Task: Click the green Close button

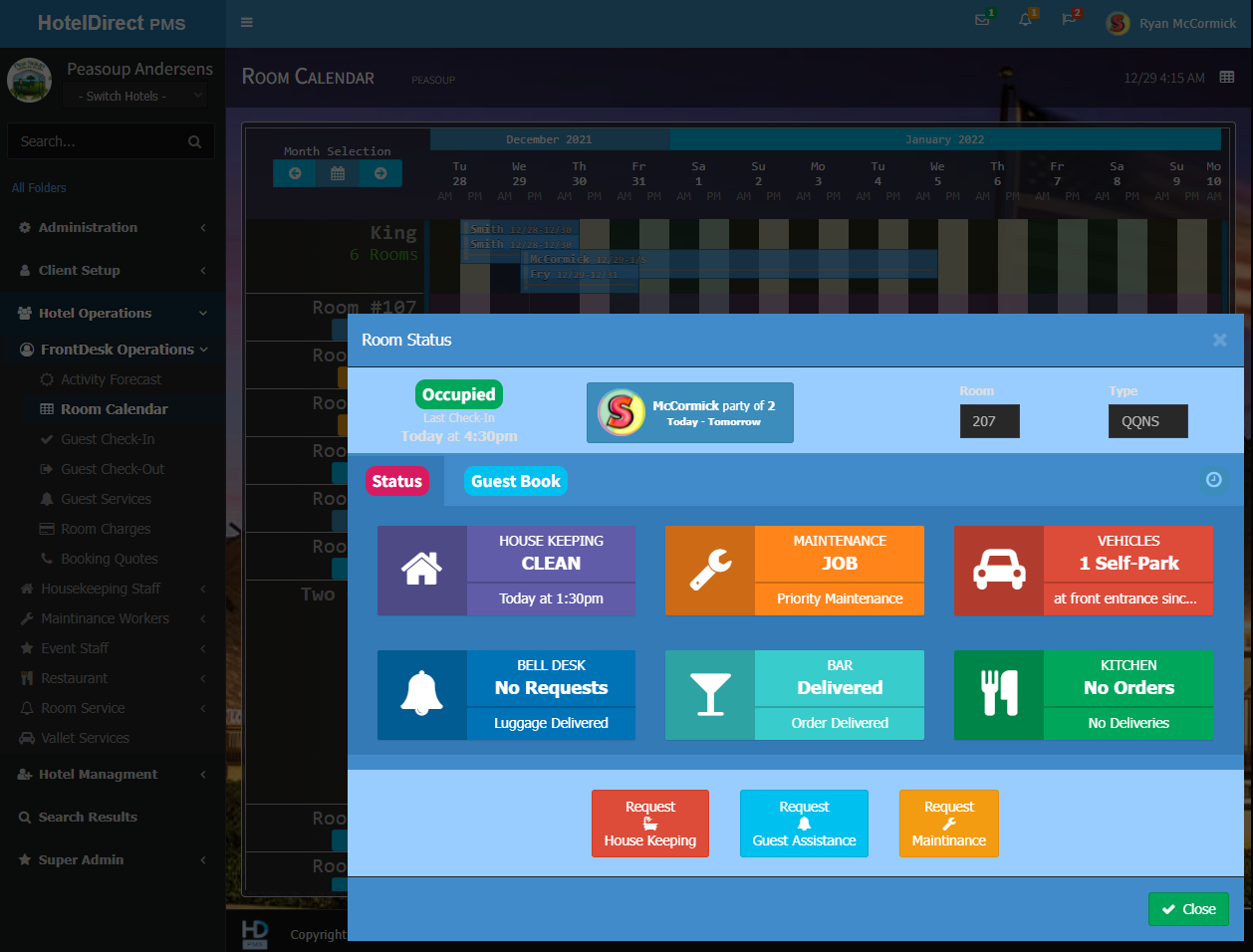Action: 1188,909
